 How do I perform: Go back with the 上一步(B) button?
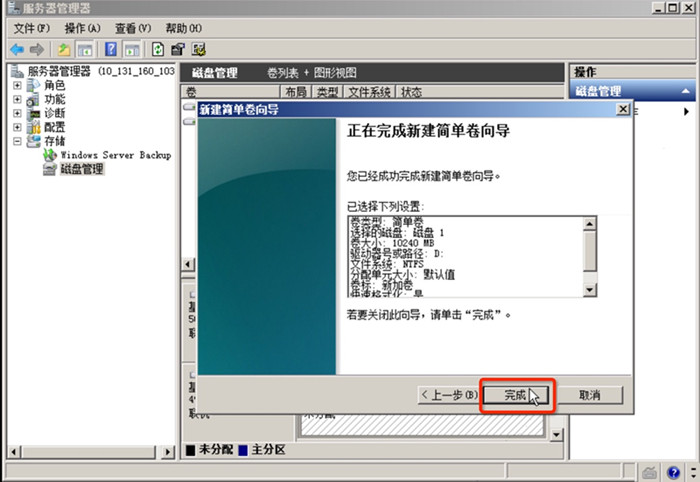point(449,395)
